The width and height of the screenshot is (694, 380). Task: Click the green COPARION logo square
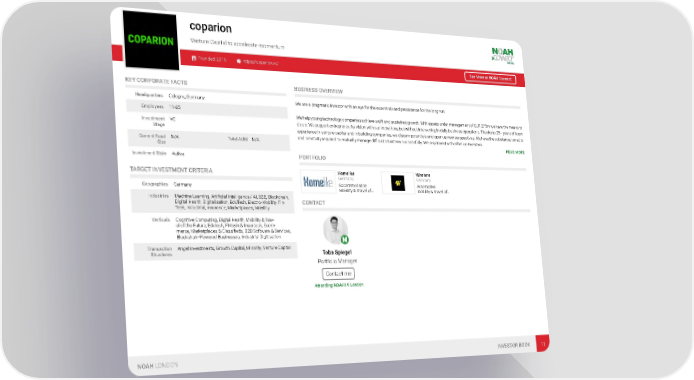[x=151, y=40]
